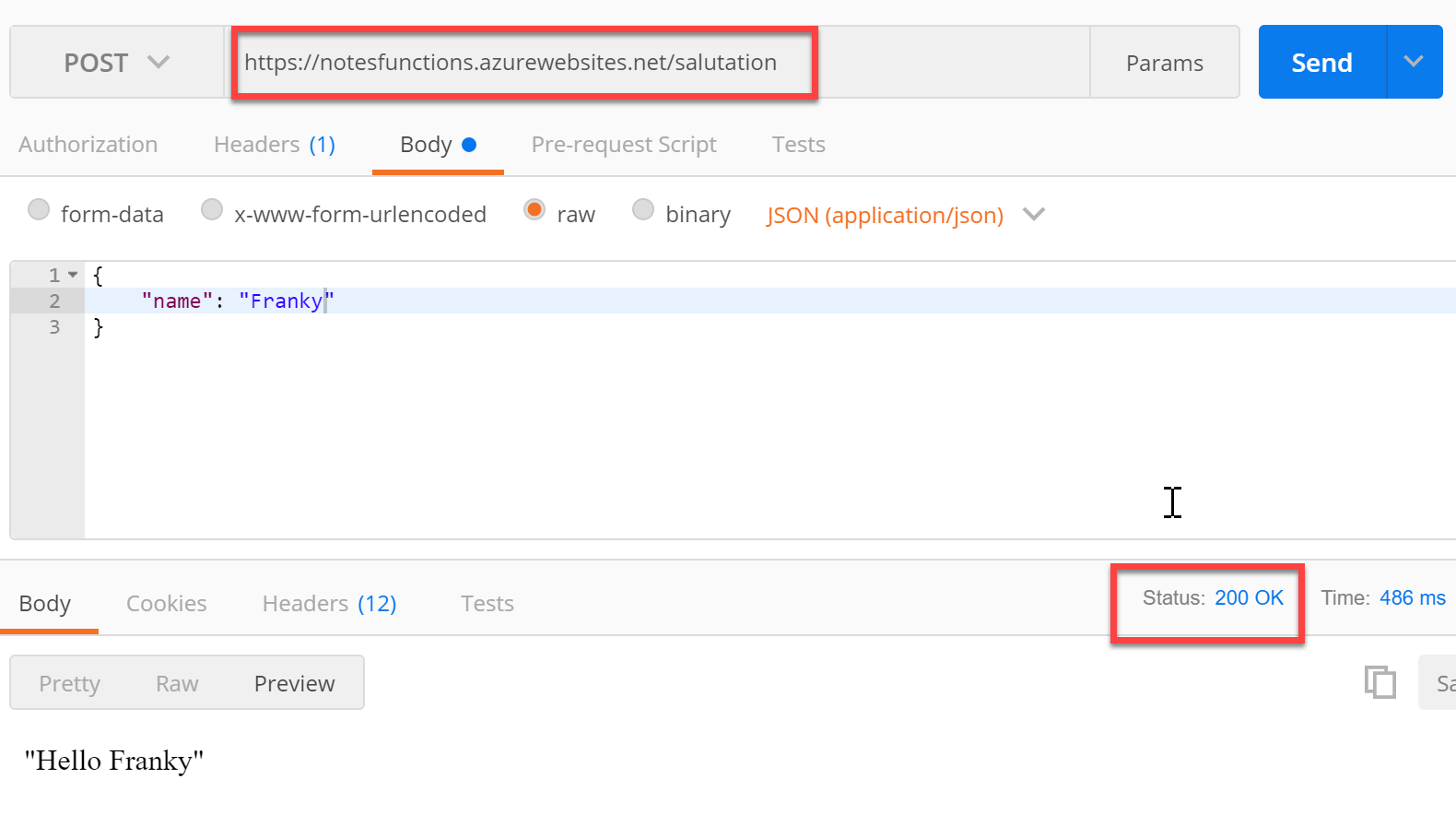The width and height of the screenshot is (1456, 838).
Task: Click the Params button
Action: (1165, 62)
